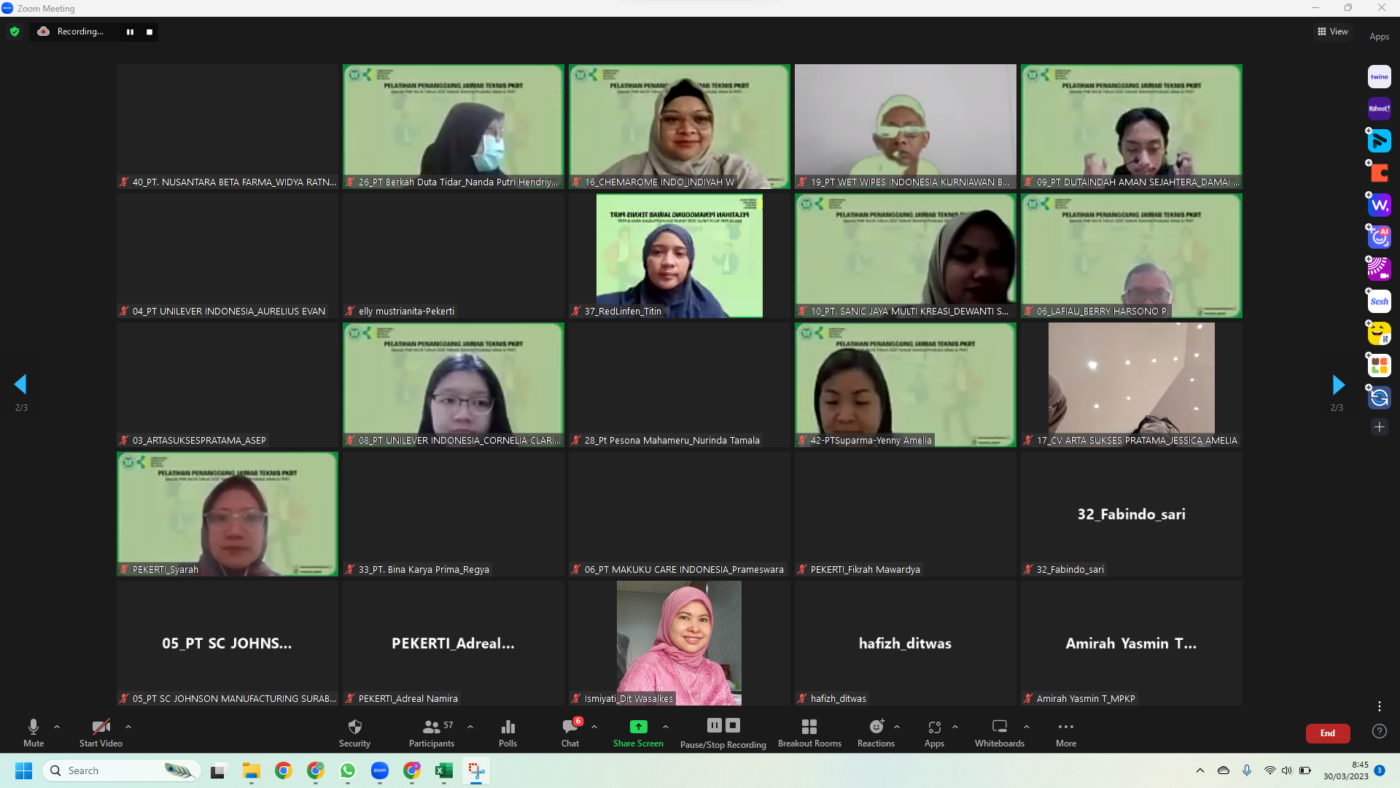Open the View layout dropdown

click(x=1332, y=32)
